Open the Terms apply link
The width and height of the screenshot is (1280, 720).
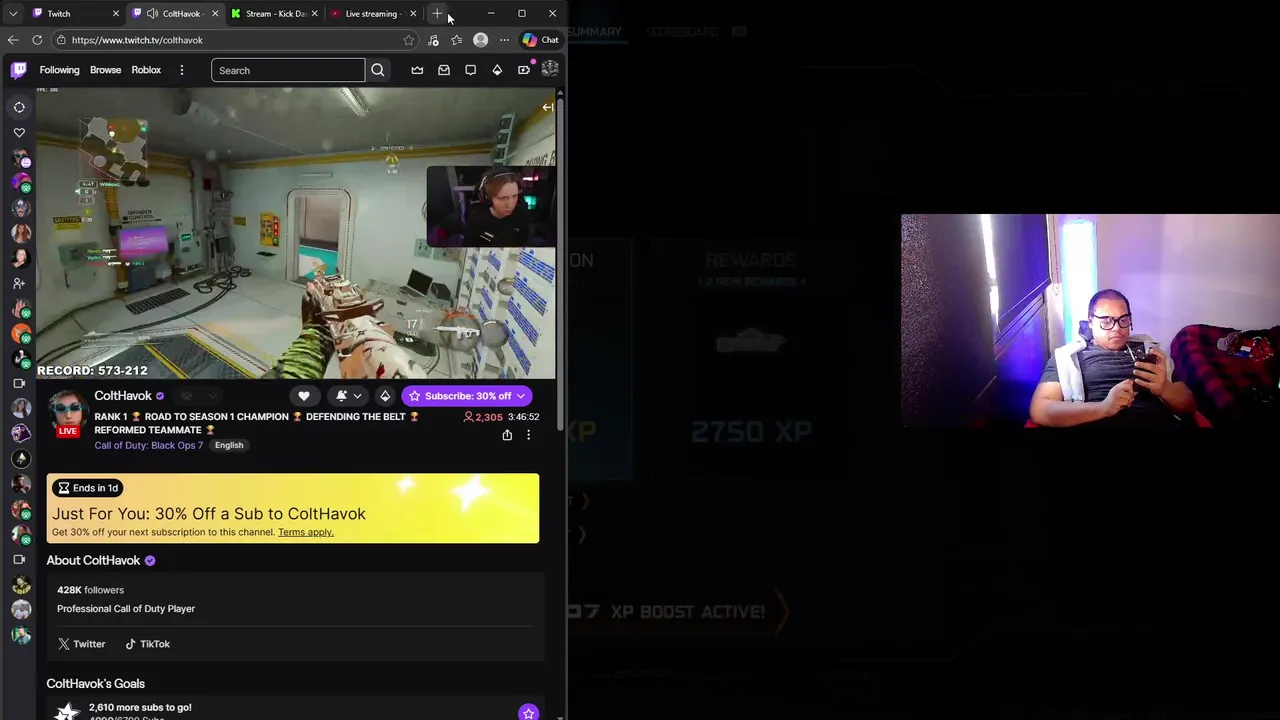click(x=305, y=532)
